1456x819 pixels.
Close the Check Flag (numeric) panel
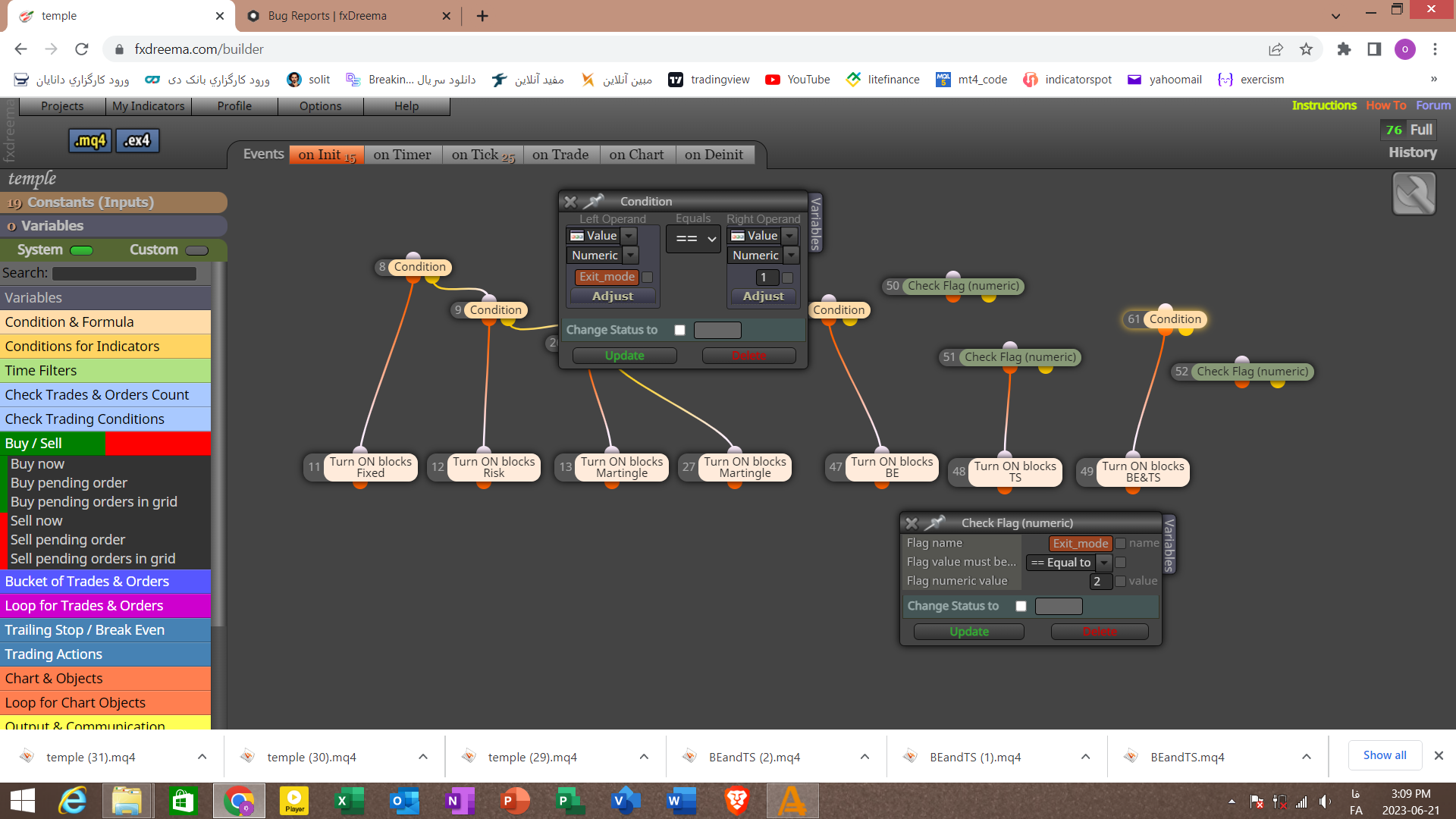pos(912,523)
